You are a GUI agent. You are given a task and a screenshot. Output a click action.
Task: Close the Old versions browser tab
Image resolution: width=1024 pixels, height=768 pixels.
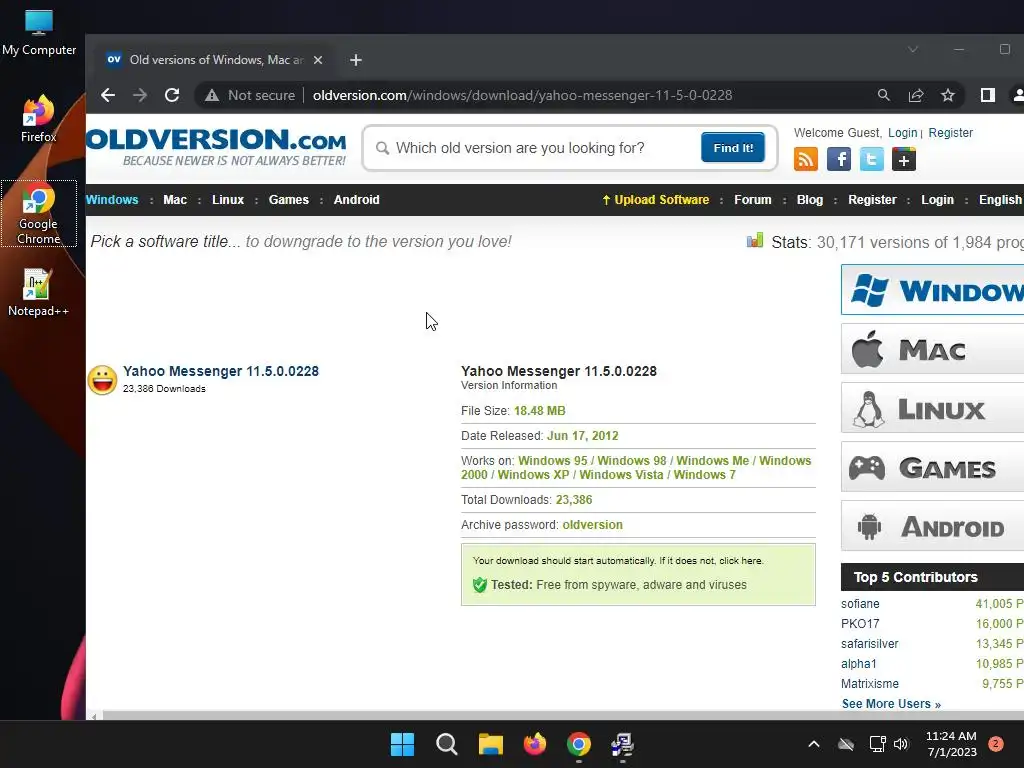point(318,60)
